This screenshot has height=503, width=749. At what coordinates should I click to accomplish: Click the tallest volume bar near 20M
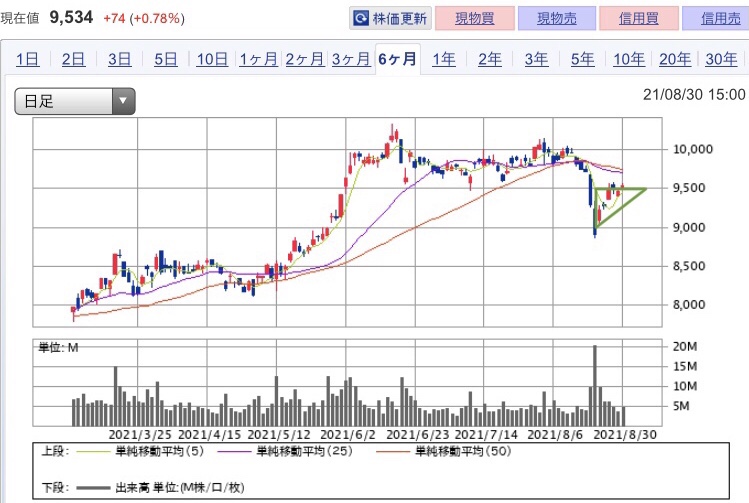click(595, 385)
